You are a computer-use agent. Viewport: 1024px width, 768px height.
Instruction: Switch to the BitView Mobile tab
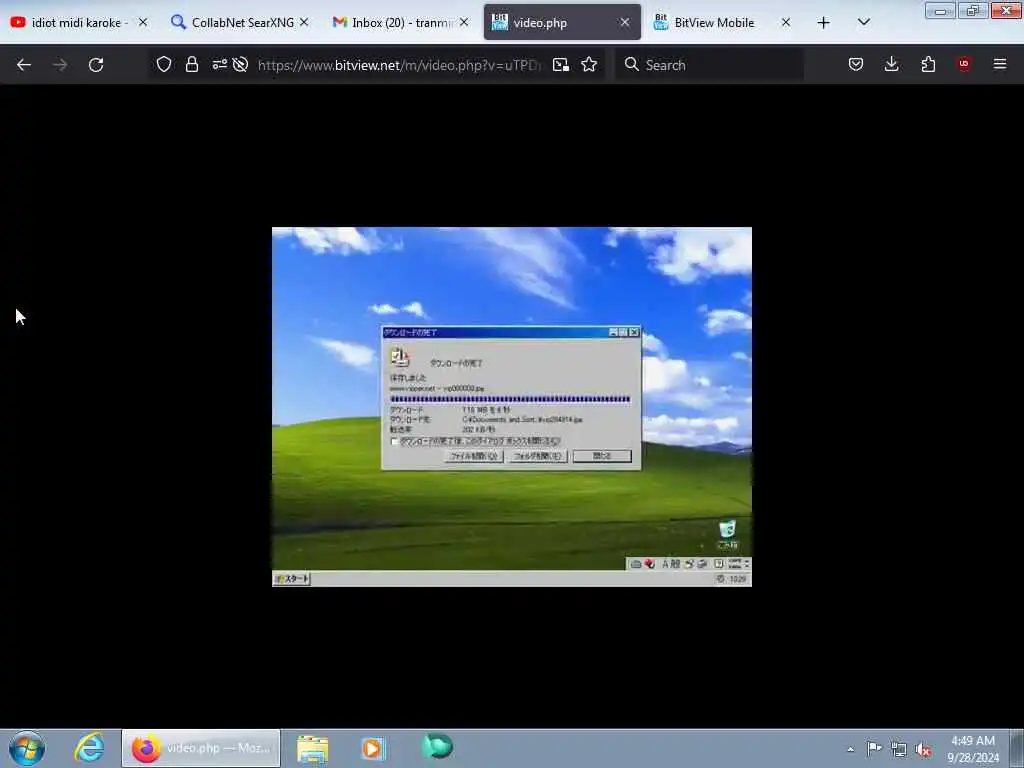pos(721,23)
